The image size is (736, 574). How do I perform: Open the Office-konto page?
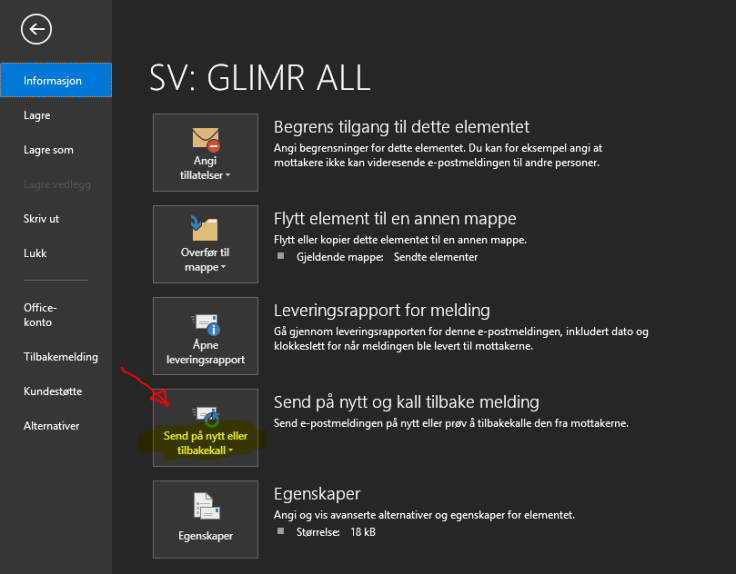(40, 315)
